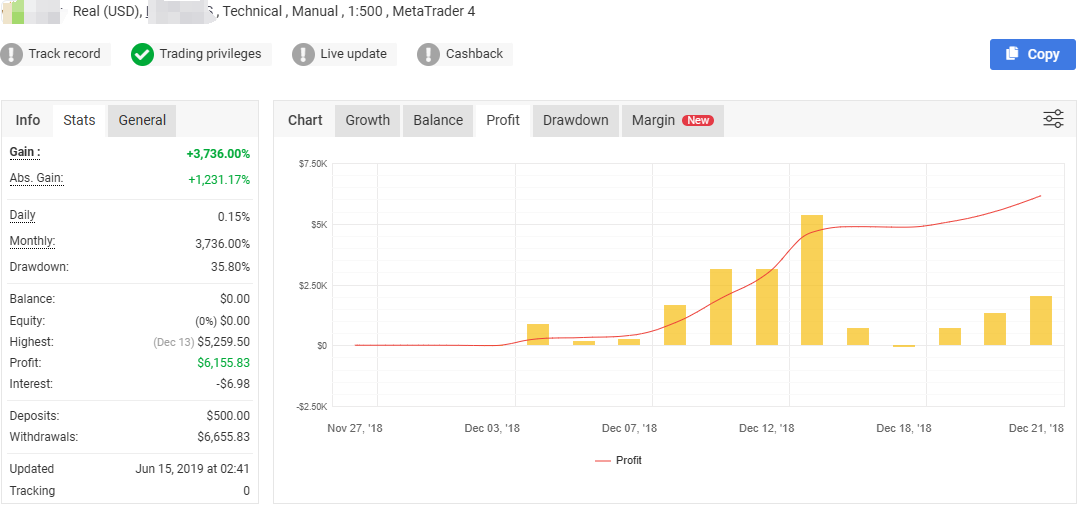This screenshot has height=506, width=1081.
Task: Click the Monthly stat label
Action: (32, 241)
